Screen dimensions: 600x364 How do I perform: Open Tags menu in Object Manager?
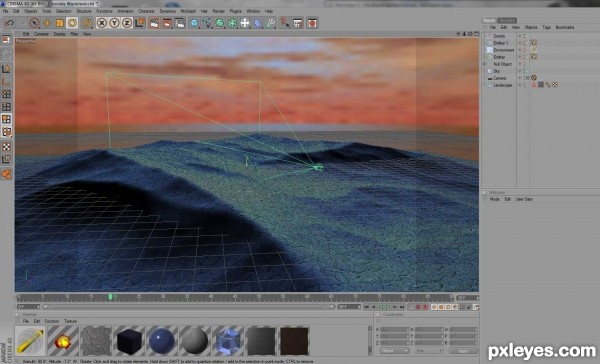coord(546,28)
